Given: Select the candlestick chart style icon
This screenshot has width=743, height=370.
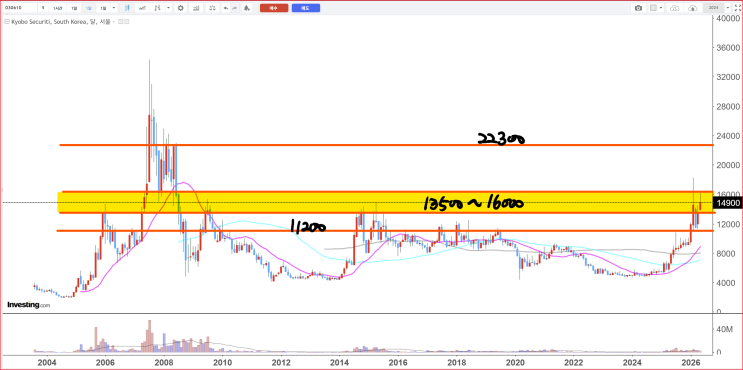Looking at the screenshot, I should [x=127, y=8].
